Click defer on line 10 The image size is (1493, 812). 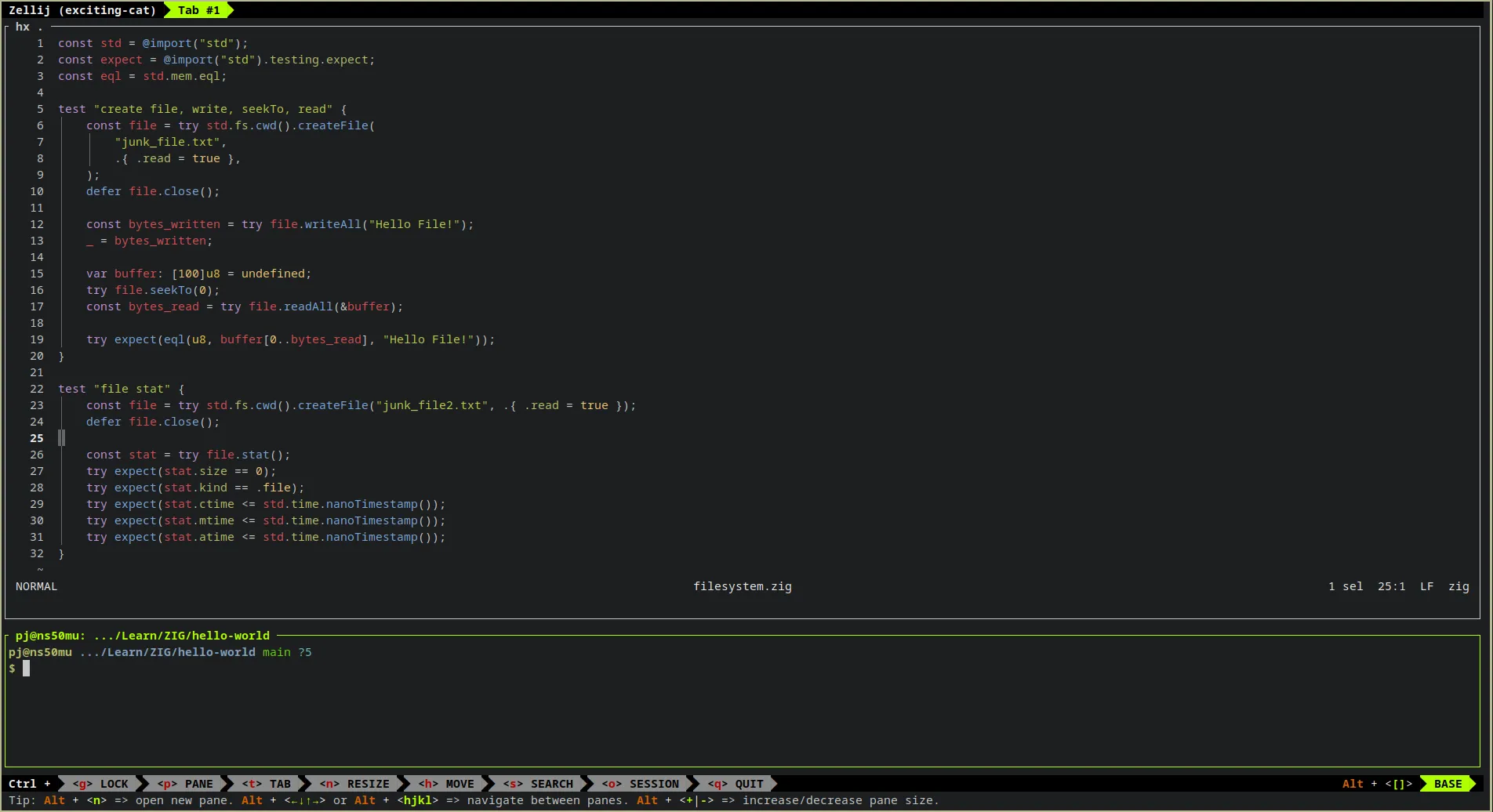click(104, 191)
